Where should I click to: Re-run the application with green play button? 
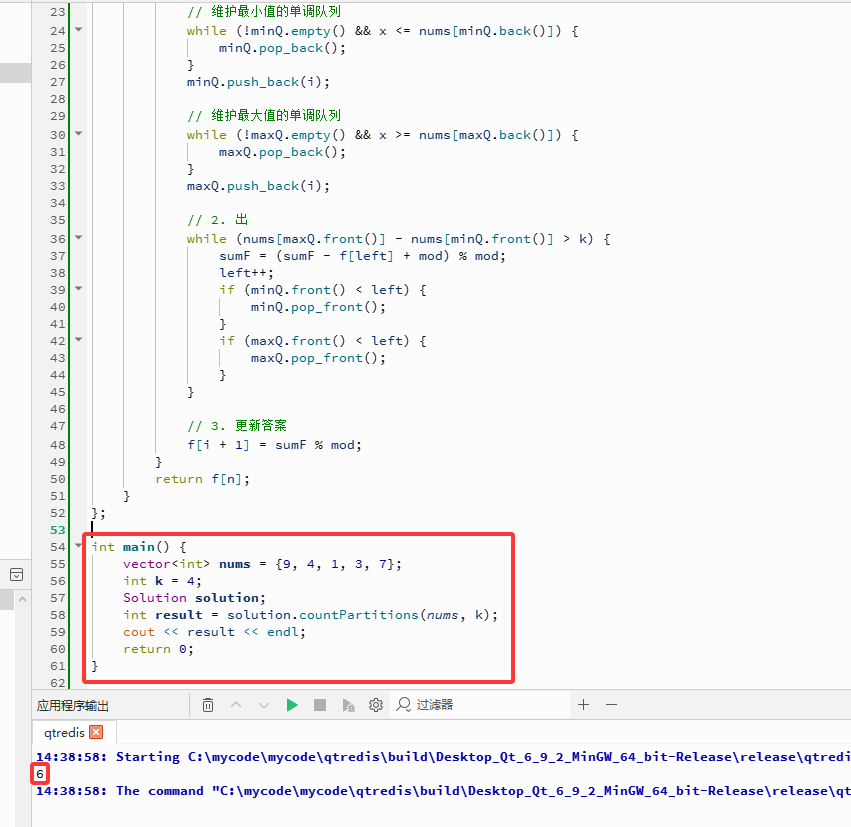292,705
